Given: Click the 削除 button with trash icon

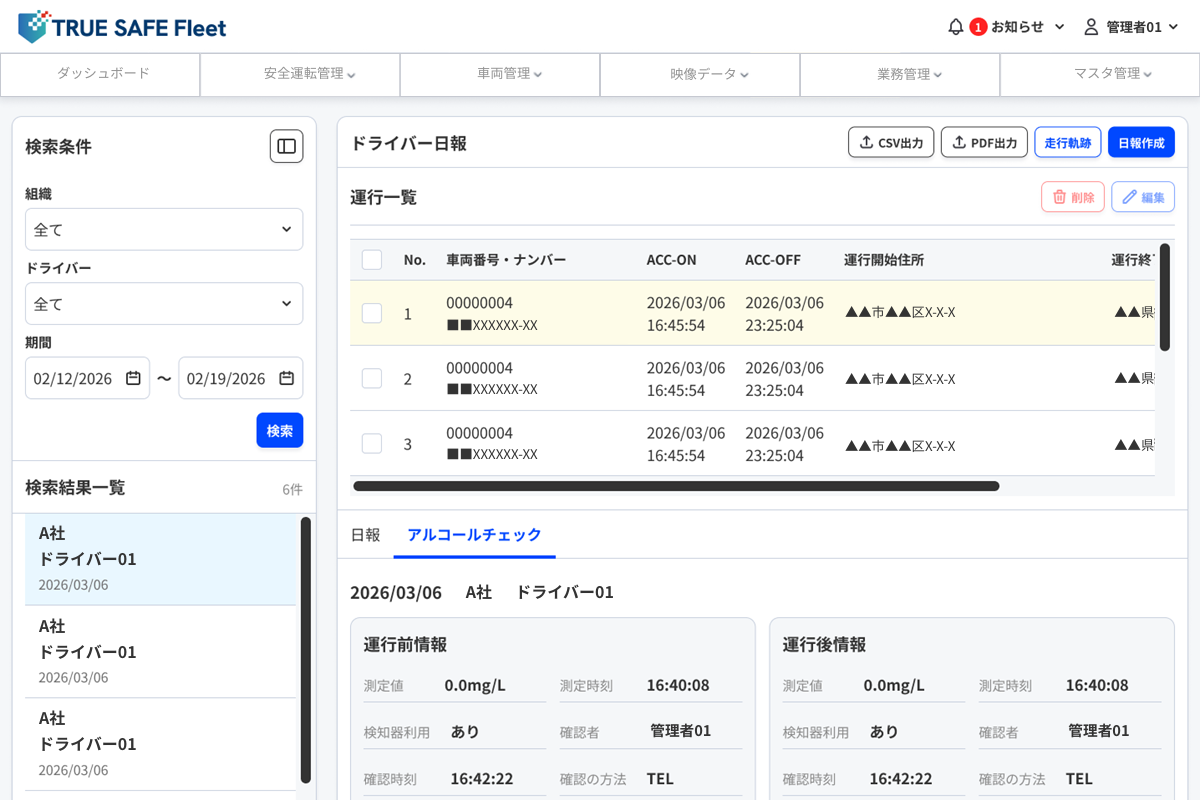Looking at the screenshot, I should pos(1073,197).
